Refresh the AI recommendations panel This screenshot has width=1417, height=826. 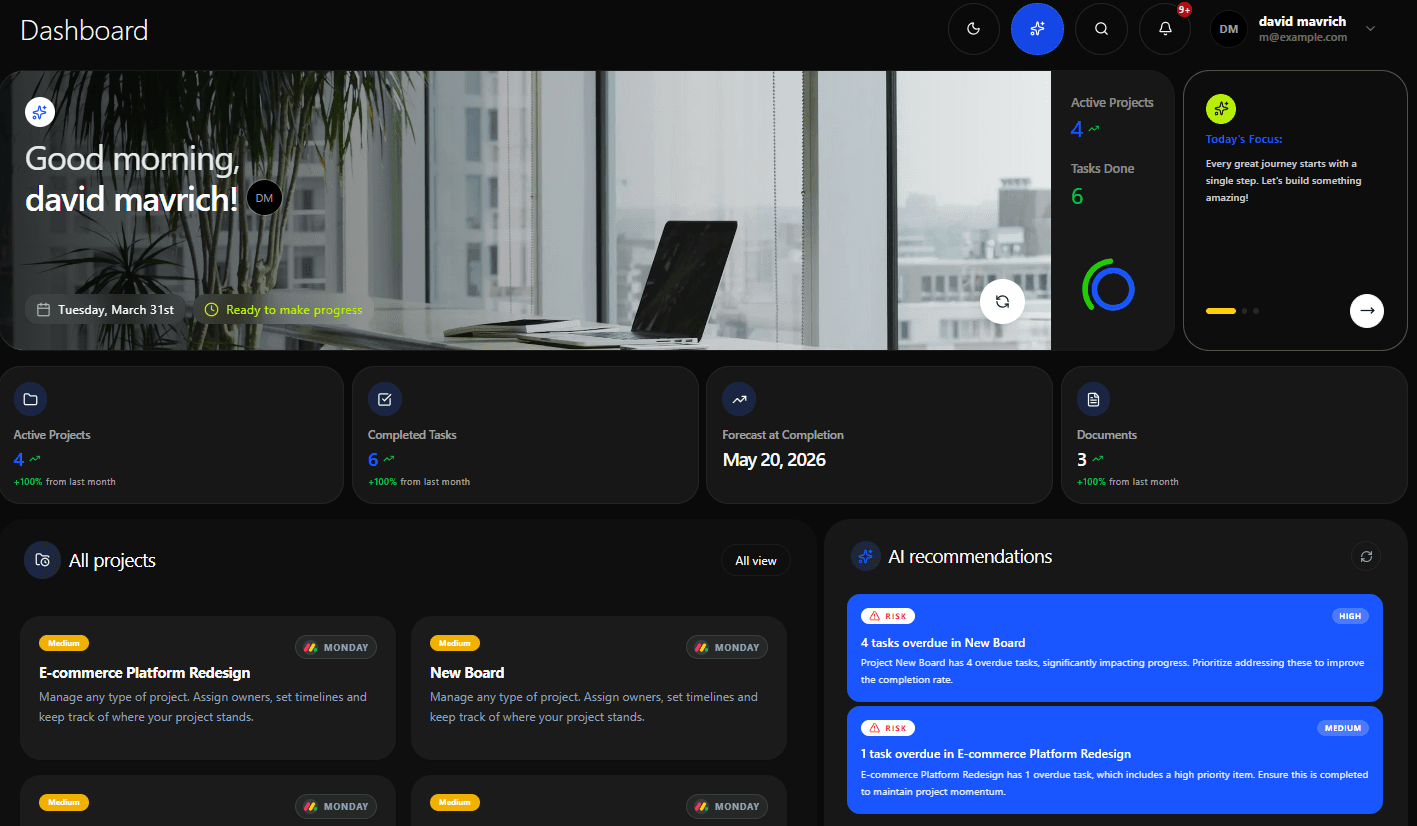(x=1366, y=556)
